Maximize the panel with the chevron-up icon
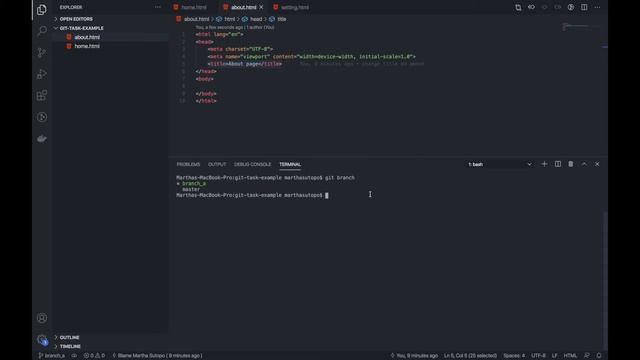Viewport: 640px width, 360px height. (x=584, y=164)
